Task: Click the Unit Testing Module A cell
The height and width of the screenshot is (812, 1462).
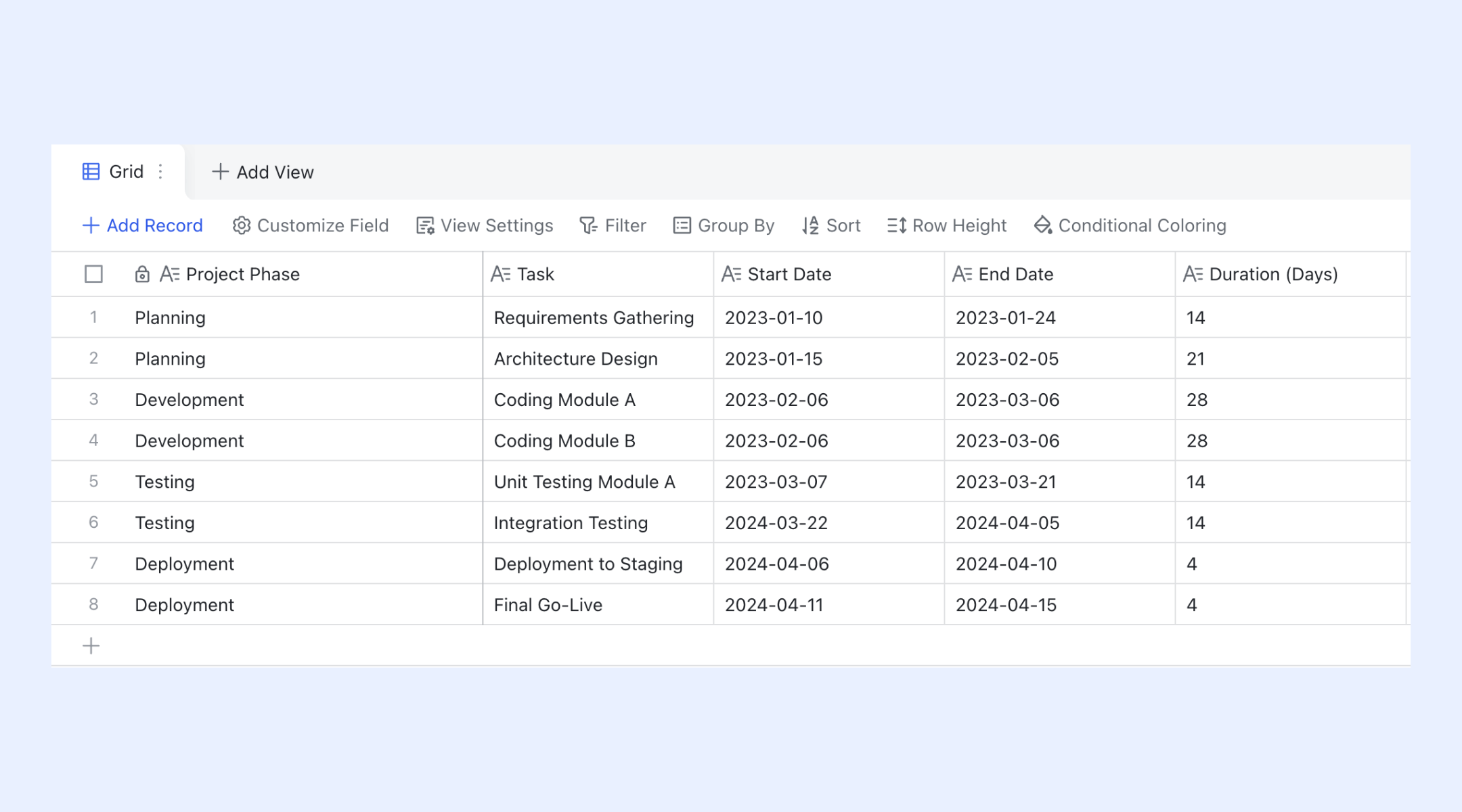Action: click(x=598, y=482)
